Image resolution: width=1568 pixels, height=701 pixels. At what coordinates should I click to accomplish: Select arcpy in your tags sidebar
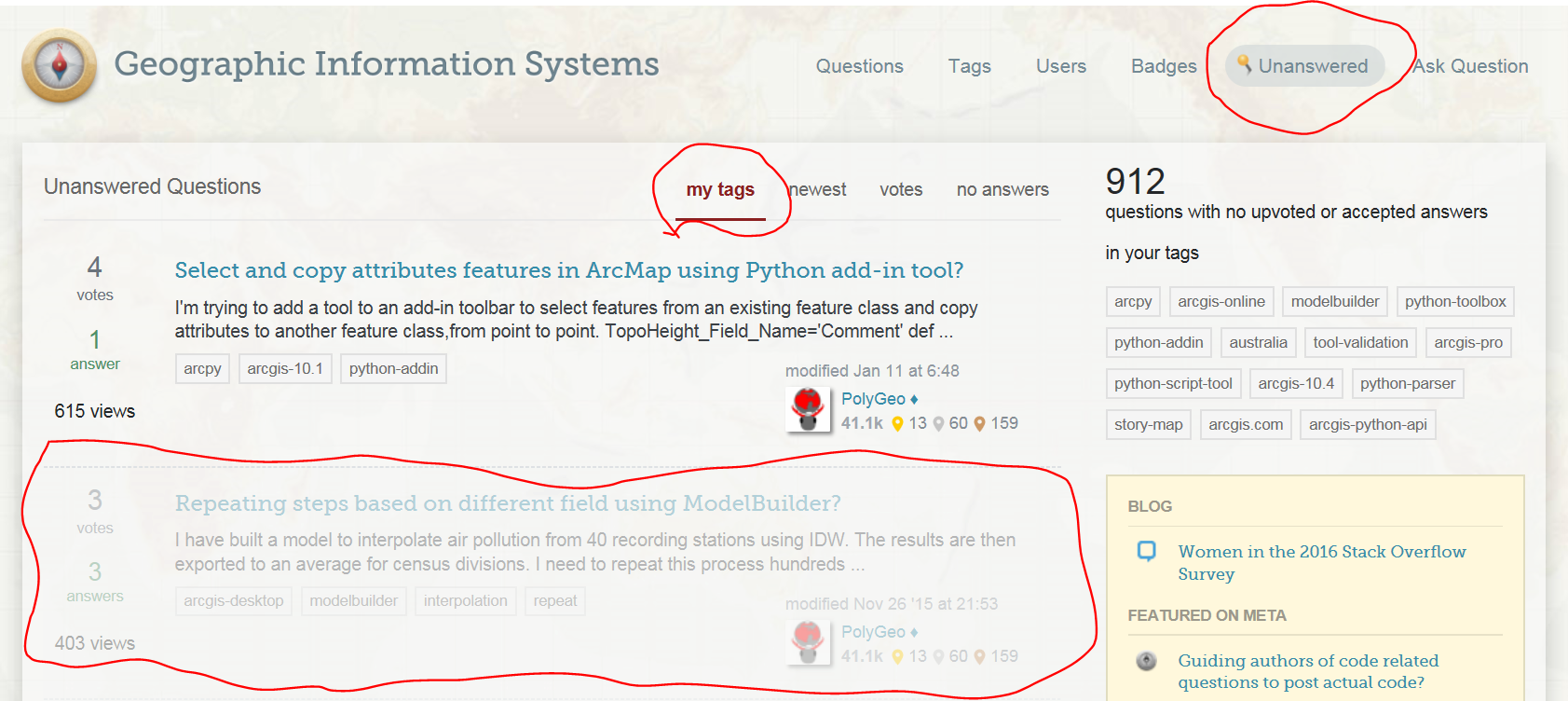point(1133,302)
